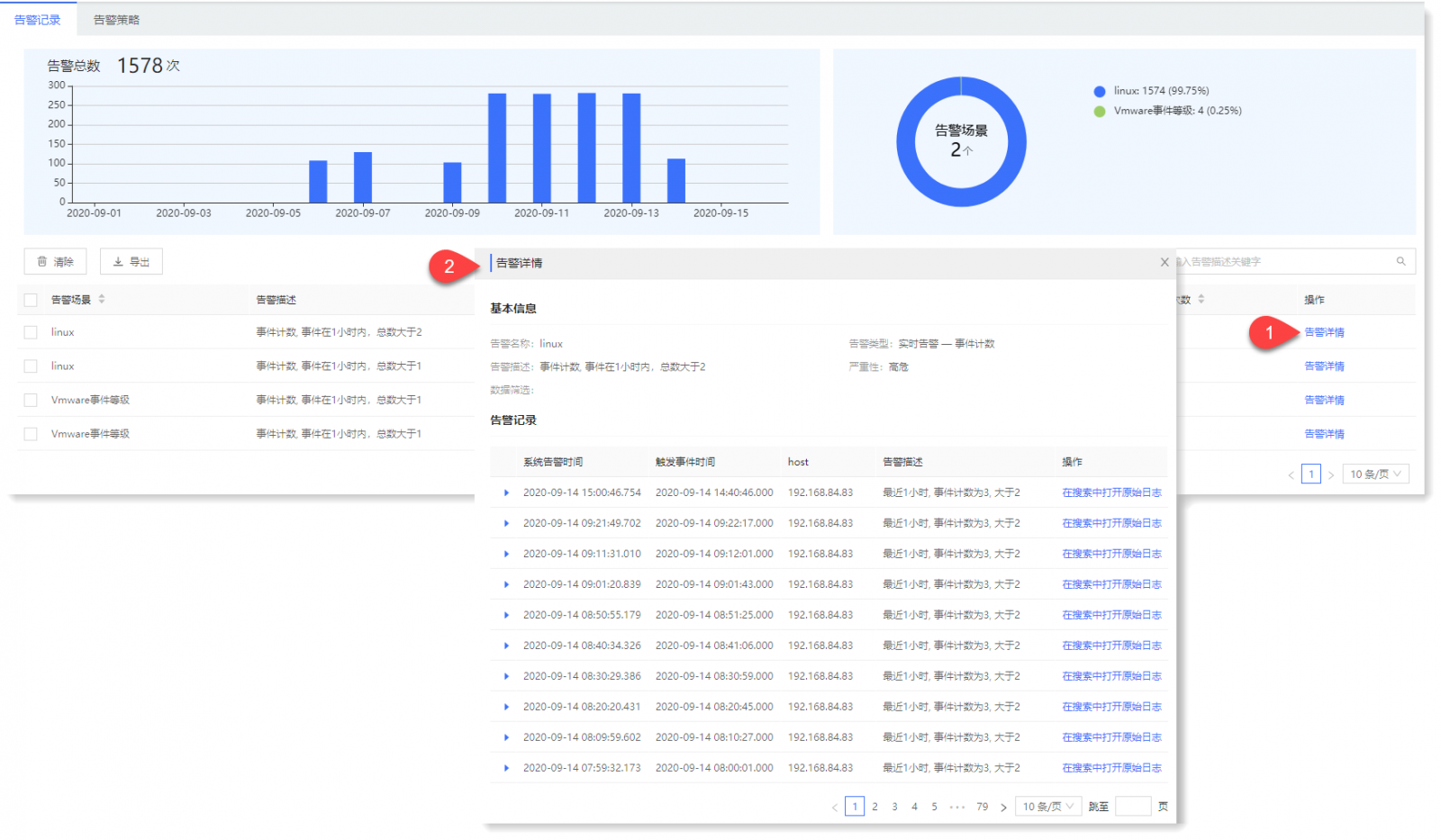Close the 告警详情 dialog
Screen dimensions: 1441x840
pos(1164,262)
